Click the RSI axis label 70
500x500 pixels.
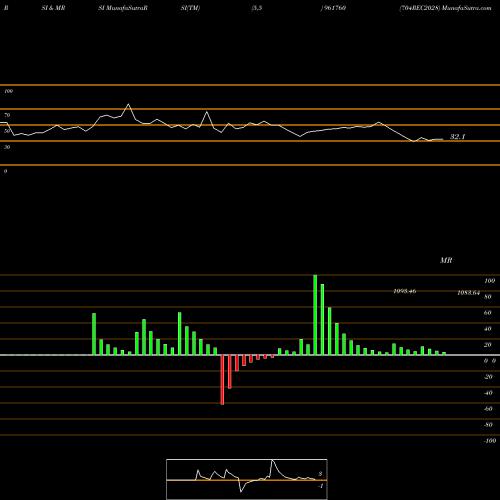7,115
